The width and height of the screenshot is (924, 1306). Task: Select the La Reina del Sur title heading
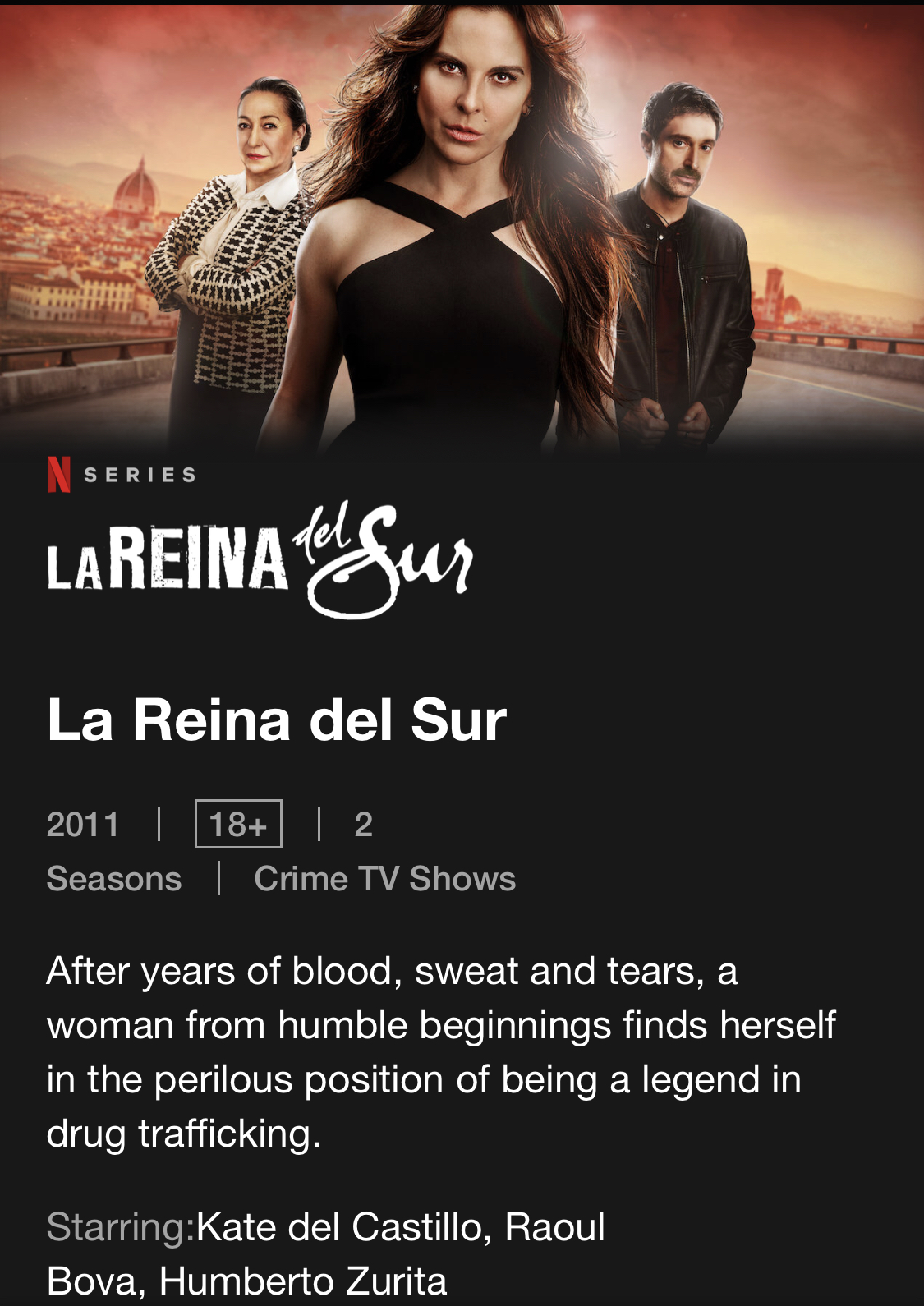coord(277,720)
